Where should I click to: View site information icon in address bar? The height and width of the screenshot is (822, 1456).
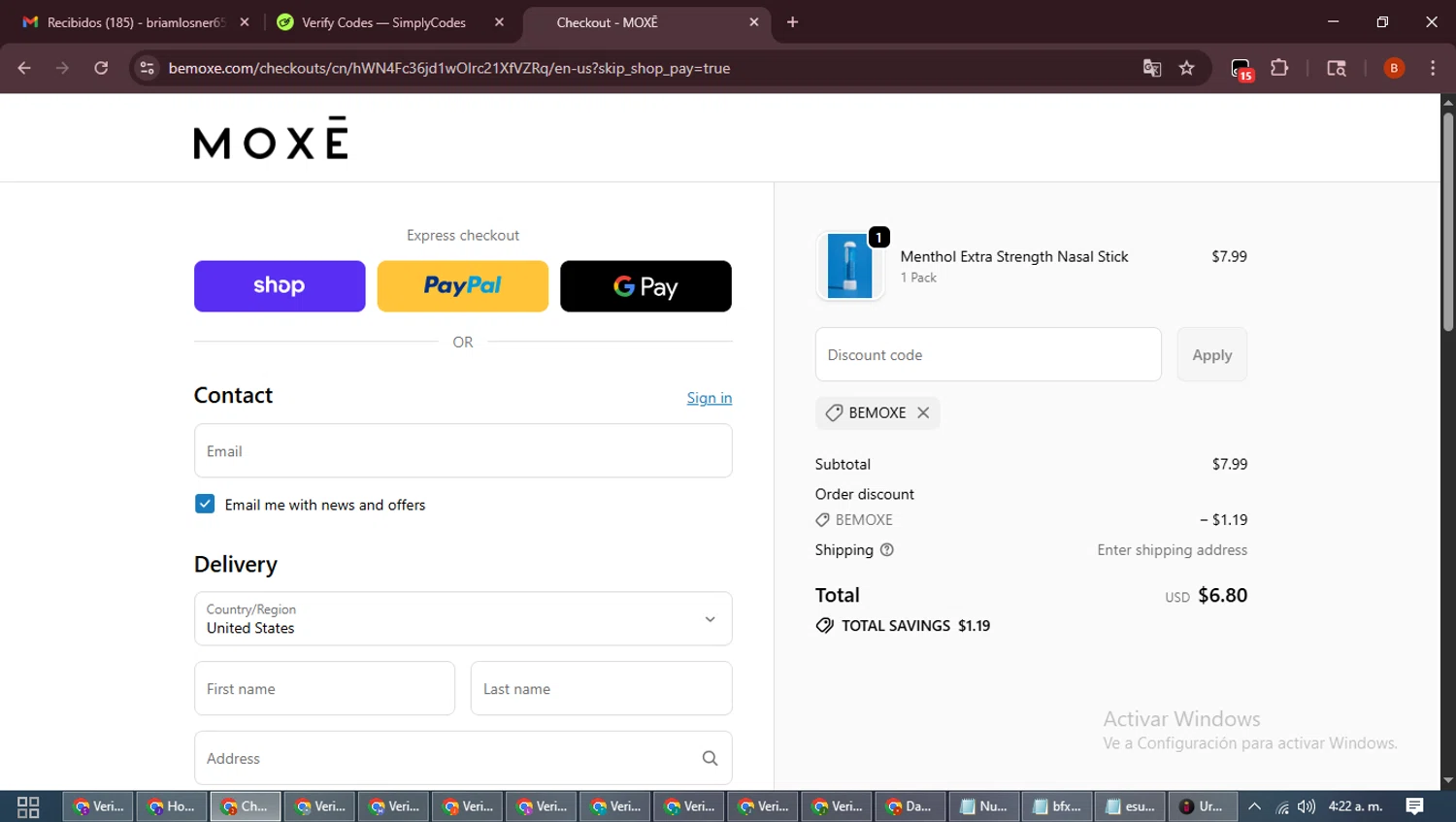(x=147, y=68)
